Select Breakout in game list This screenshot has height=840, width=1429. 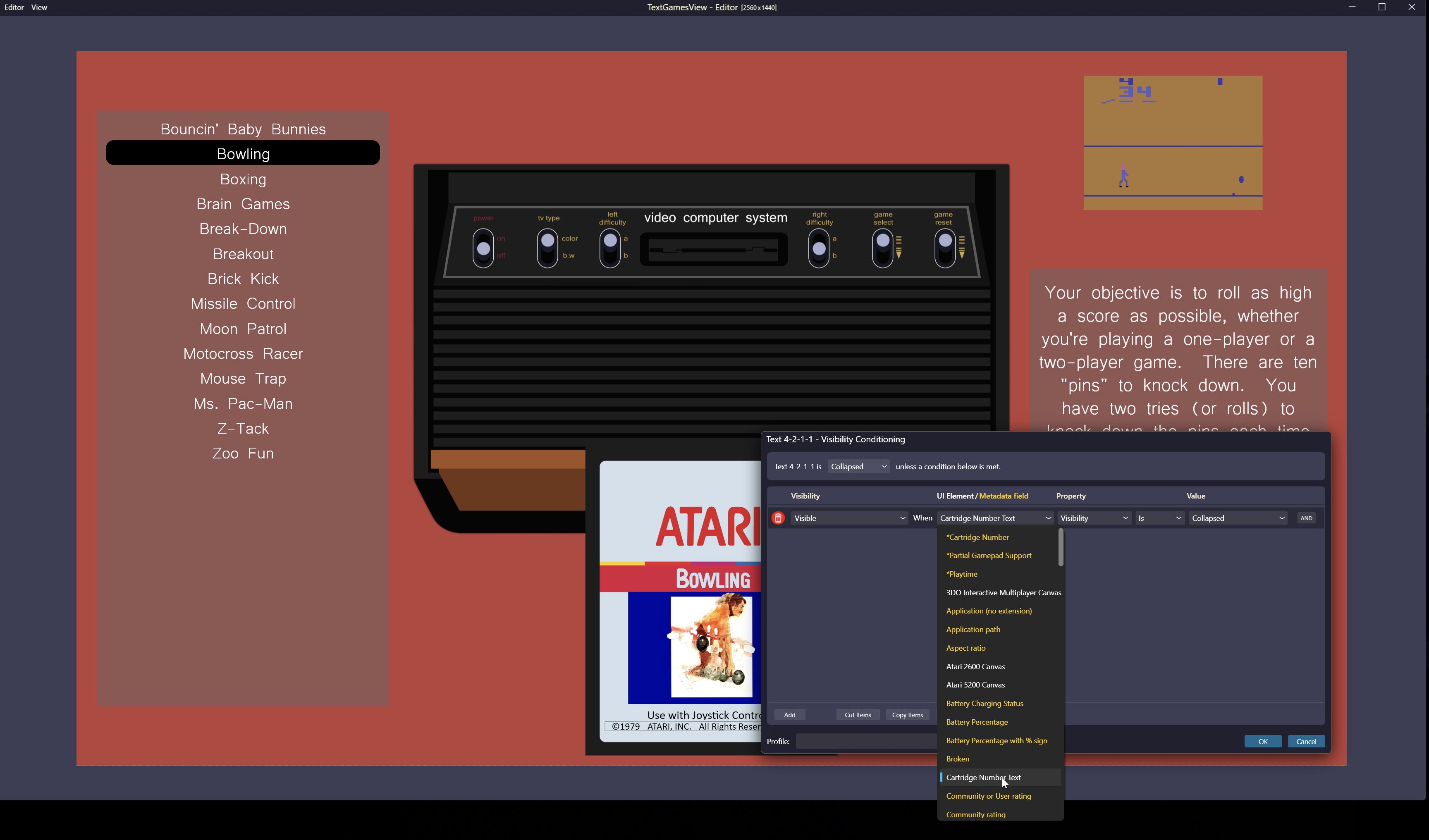tap(243, 254)
